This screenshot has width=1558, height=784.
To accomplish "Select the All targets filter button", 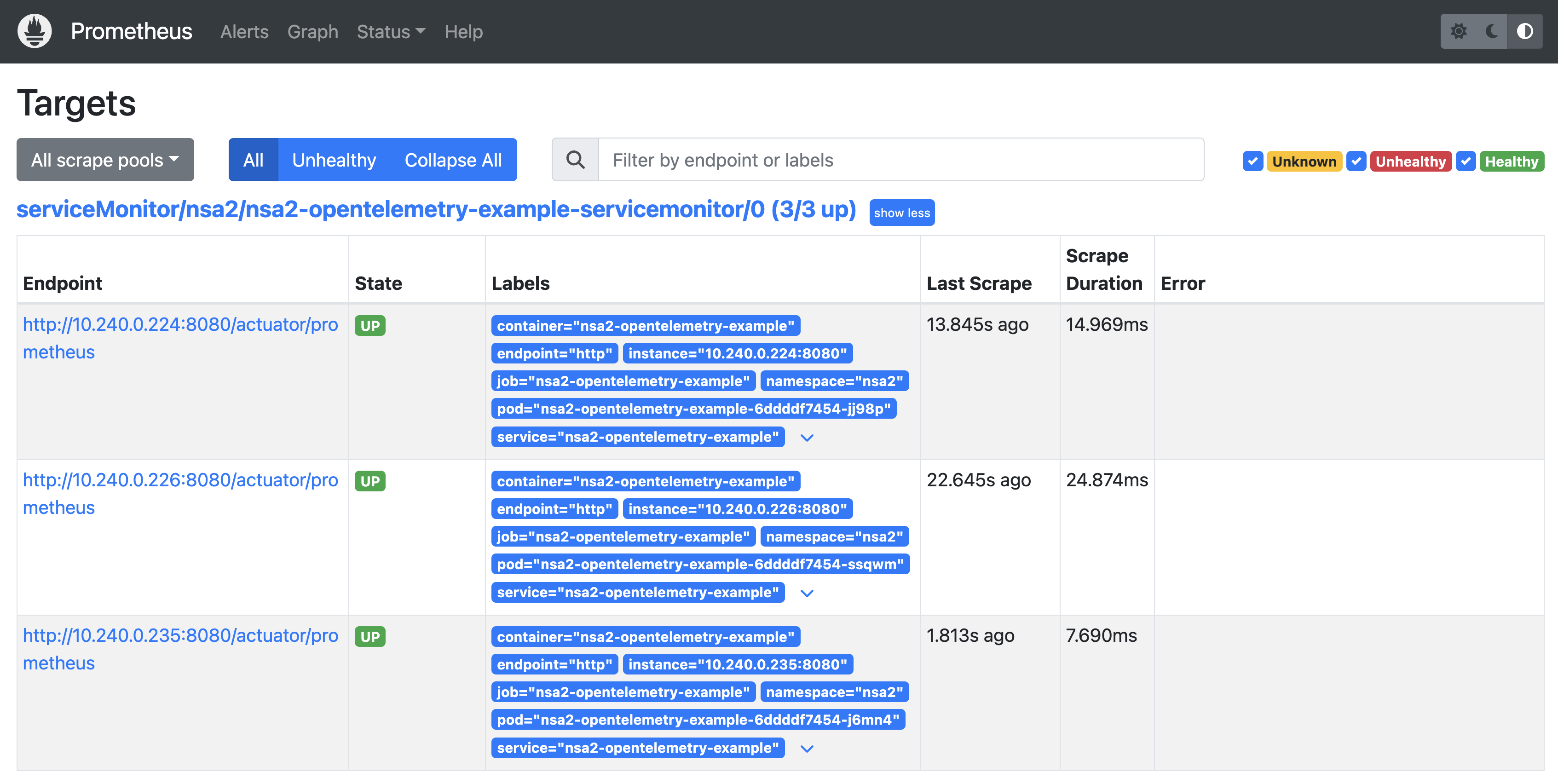I will [x=254, y=160].
